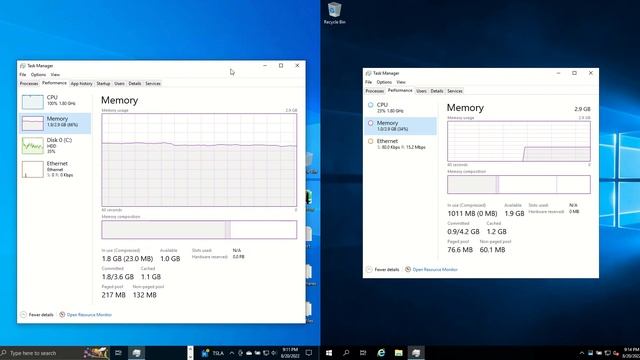Open the View menu in left Task Manager

tap(55, 75)
